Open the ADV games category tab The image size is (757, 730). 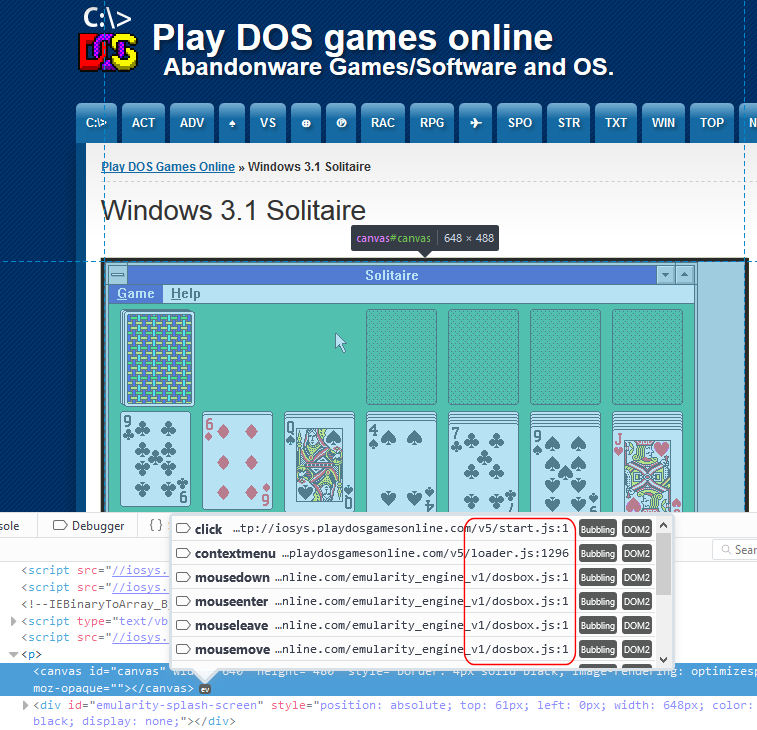point(192,123)
